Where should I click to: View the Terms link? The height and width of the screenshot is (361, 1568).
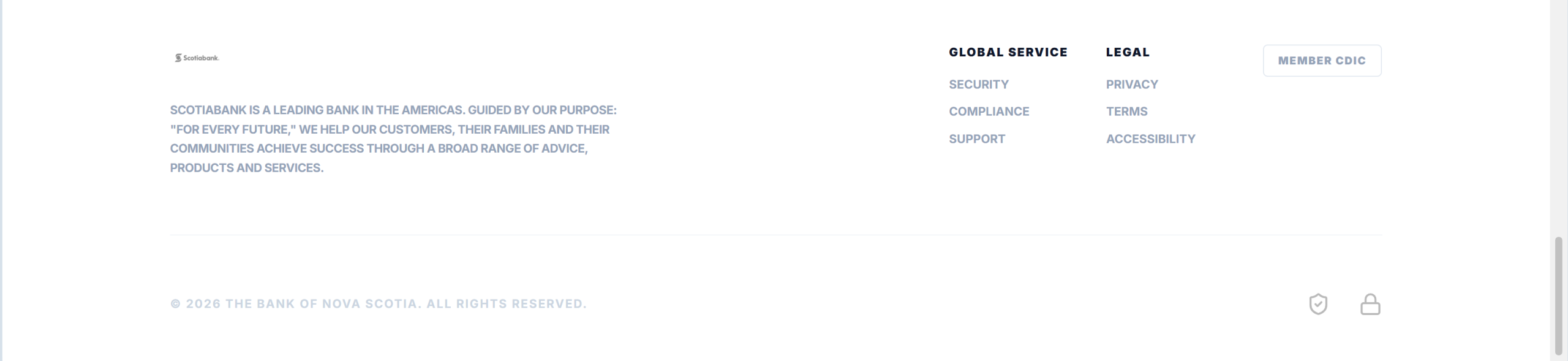point(1126,112)
